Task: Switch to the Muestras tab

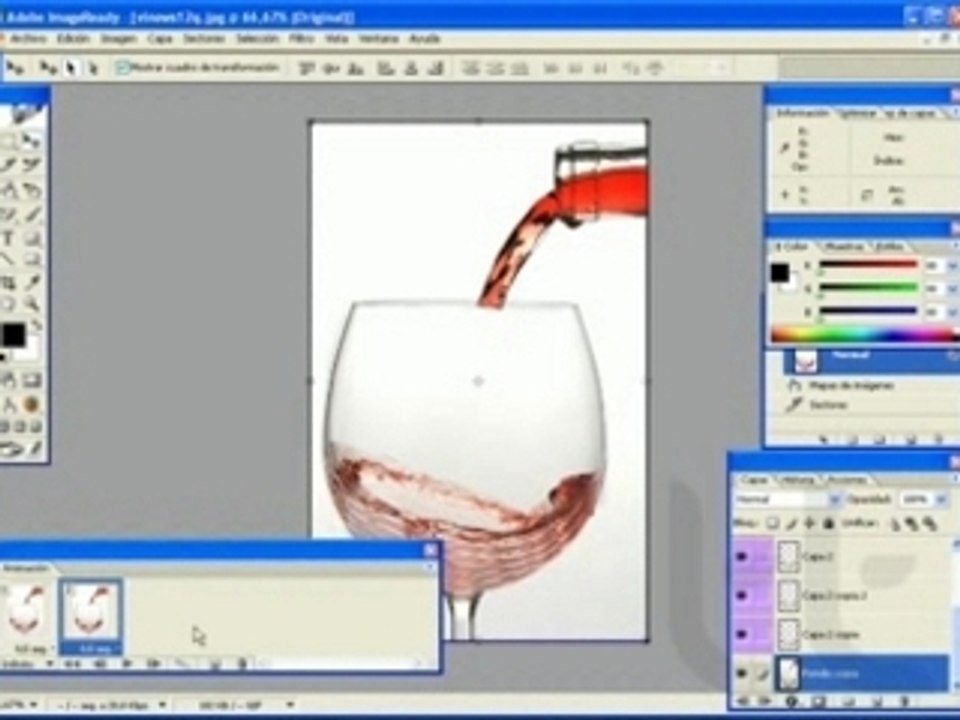Action: 844,246
